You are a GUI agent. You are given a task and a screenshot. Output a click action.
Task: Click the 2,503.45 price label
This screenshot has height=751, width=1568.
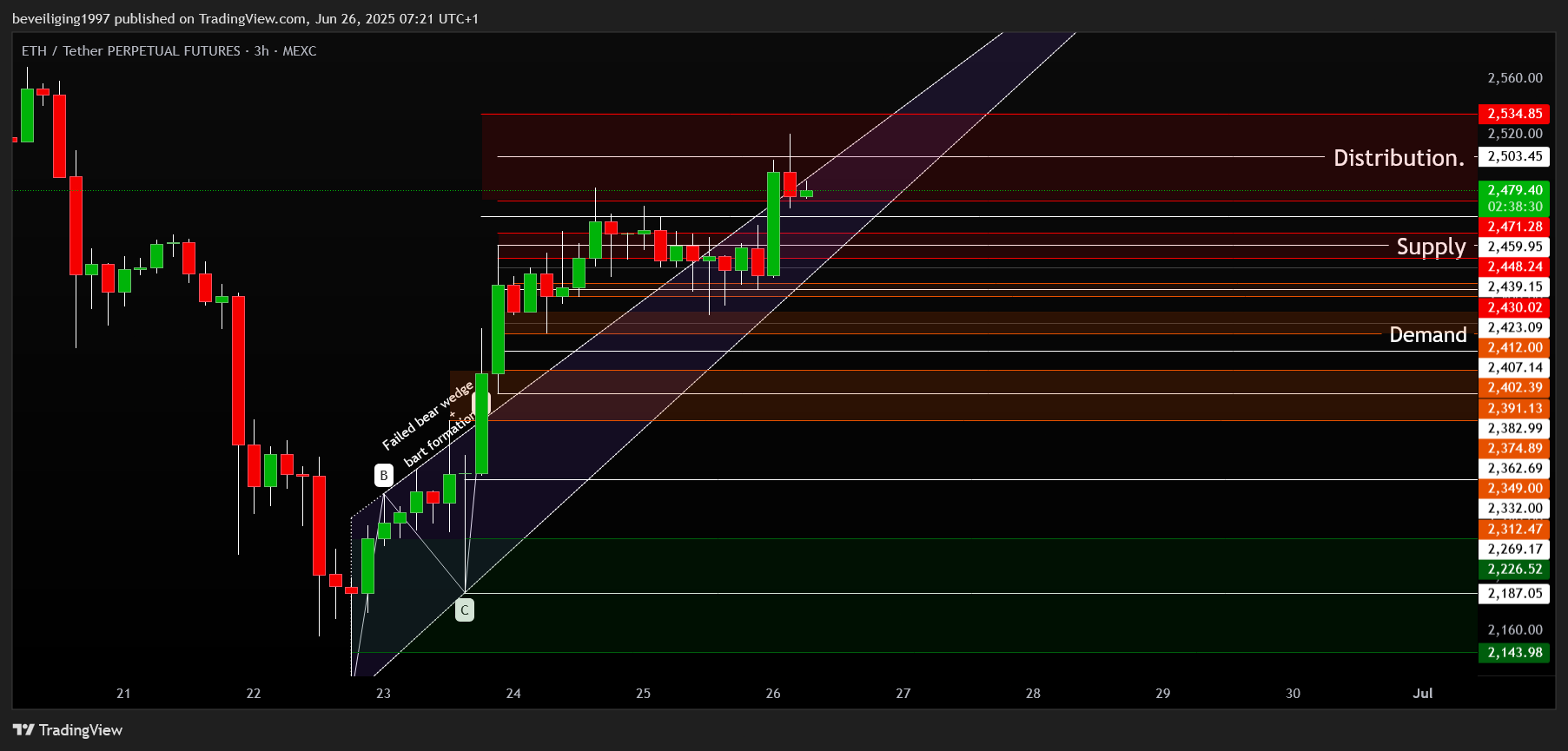point(1514,156)
